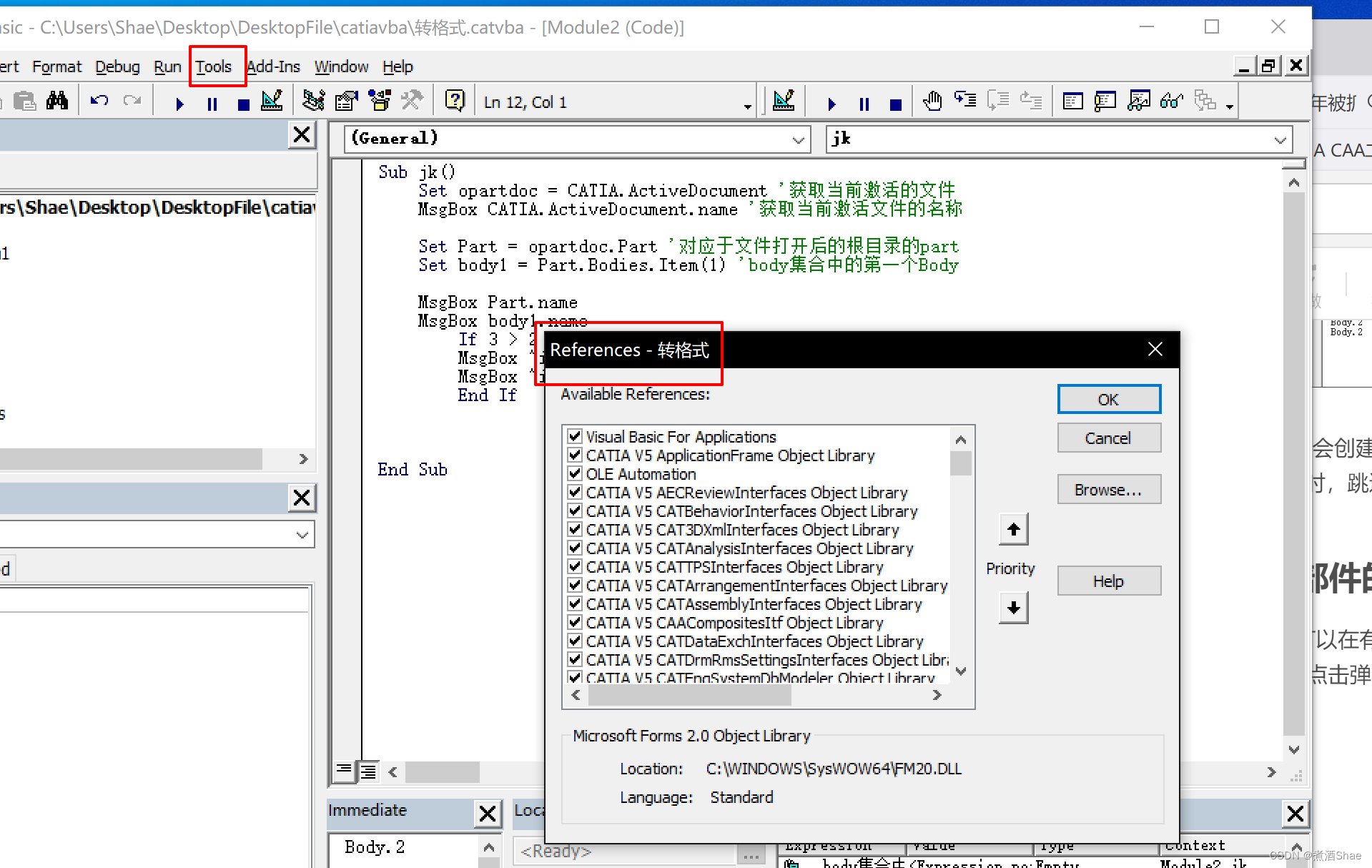Open the Tools menu

214,66
